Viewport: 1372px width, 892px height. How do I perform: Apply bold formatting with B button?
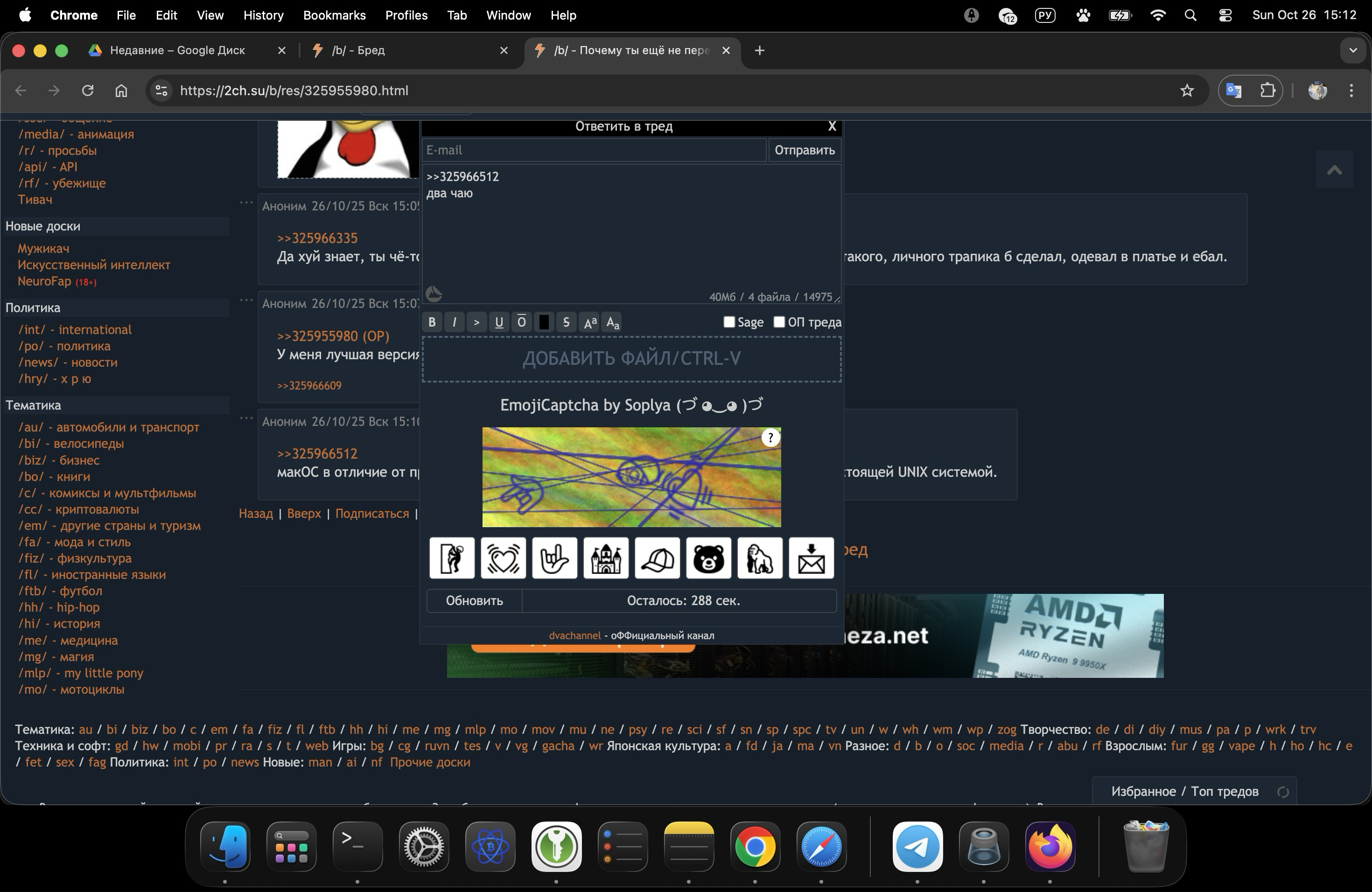click(x=432, y=322)
